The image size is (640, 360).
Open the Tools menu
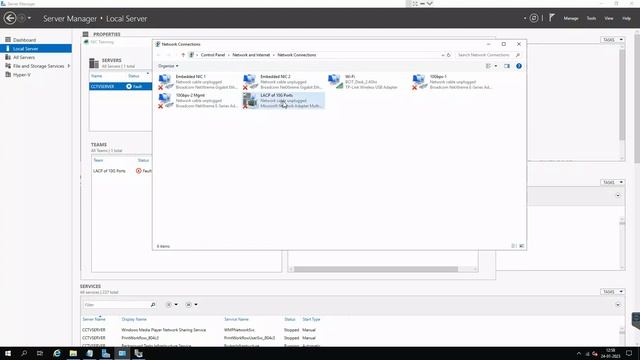click(x=591, y=18)
